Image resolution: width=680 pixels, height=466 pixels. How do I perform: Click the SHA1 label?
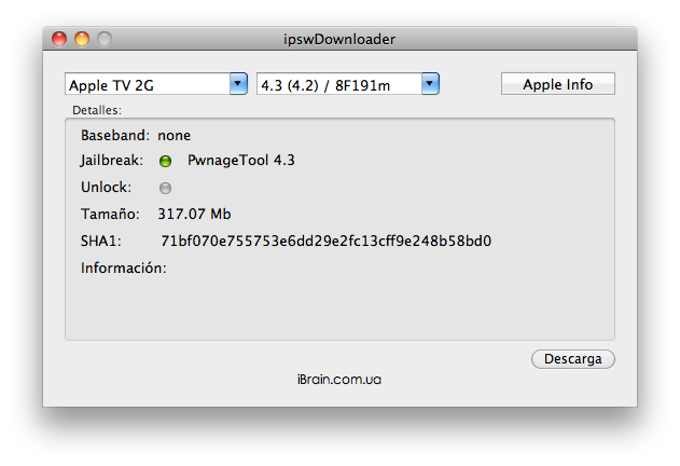tap(101, 241)
